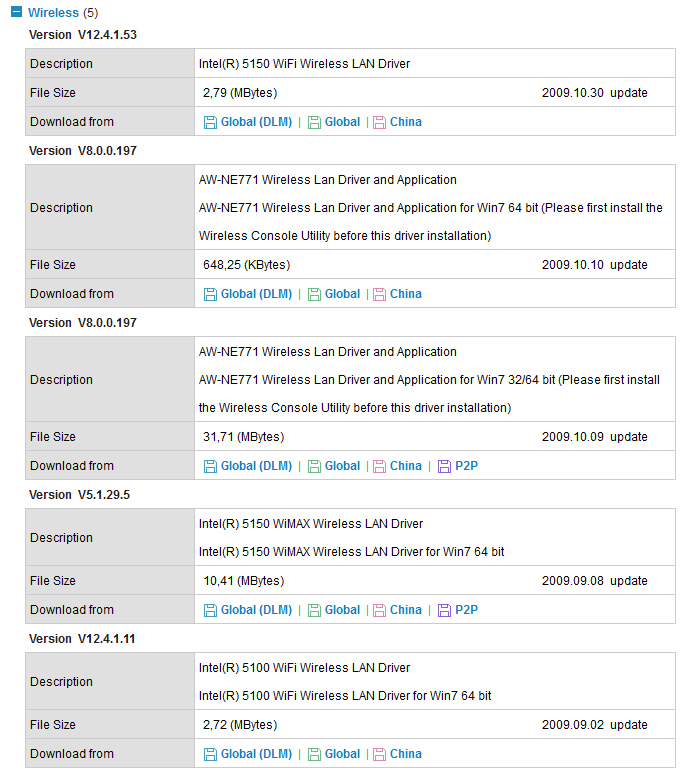Image resolution: width=695 pixels, height=778 pixels.
Task: Download 31,71 MBytes driver via Global (DLM) link
Action: [256, 466]
